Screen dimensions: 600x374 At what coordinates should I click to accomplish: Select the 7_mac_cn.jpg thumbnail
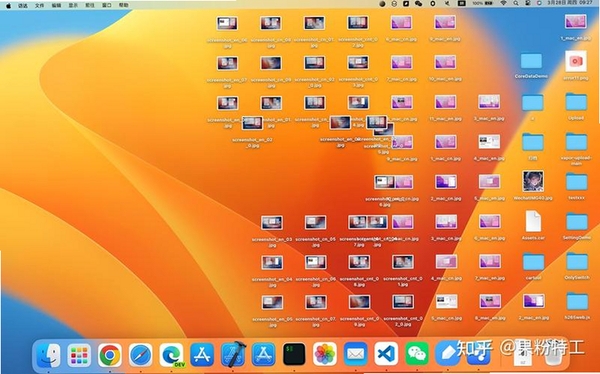(401, 62)
